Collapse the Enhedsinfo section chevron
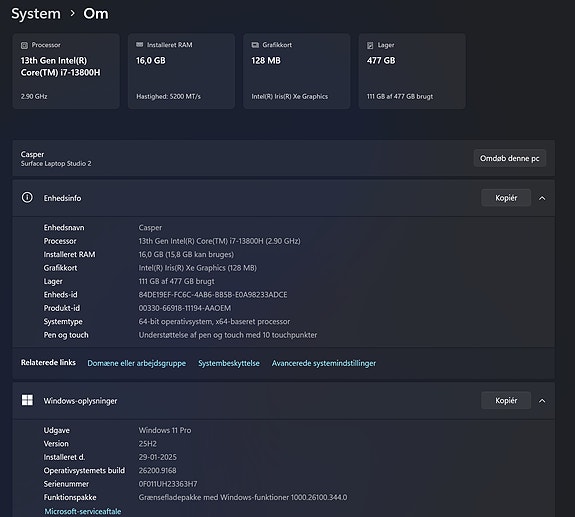575x517 pixels. tap(542, 198)
